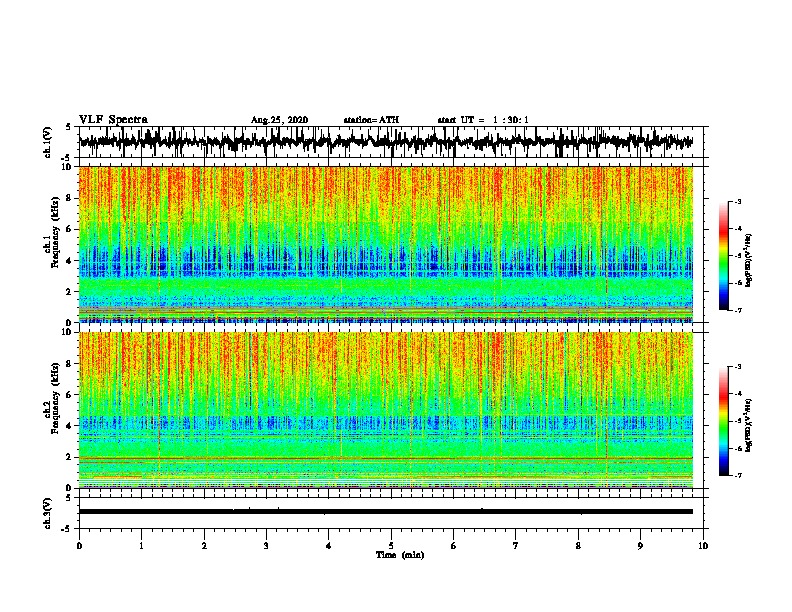792x612 pixels.
Task: Click the ch.2 colorbar log(PSD) label
Action: [748, 425]
